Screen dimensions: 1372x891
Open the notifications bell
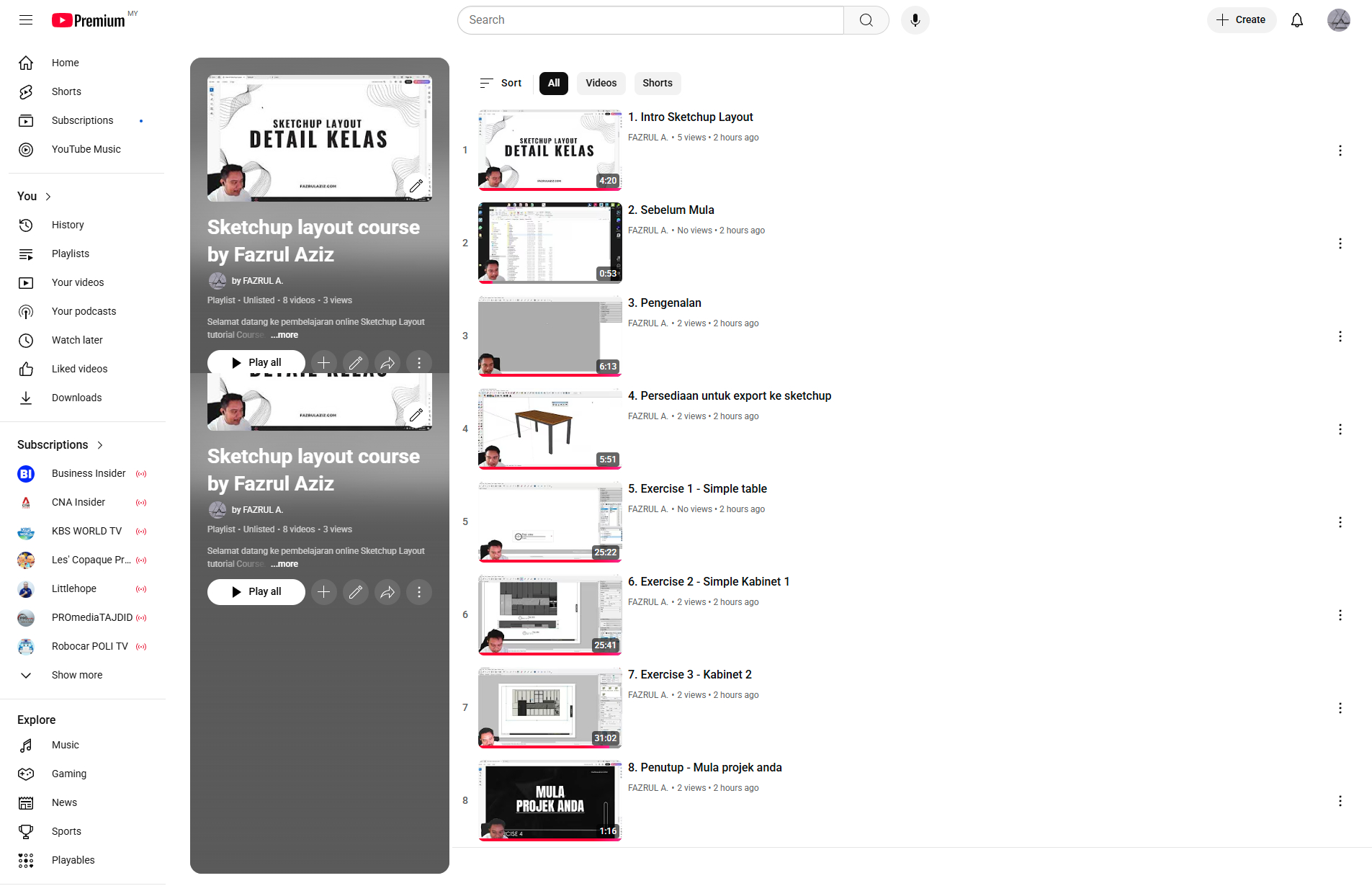[1296, 20]
